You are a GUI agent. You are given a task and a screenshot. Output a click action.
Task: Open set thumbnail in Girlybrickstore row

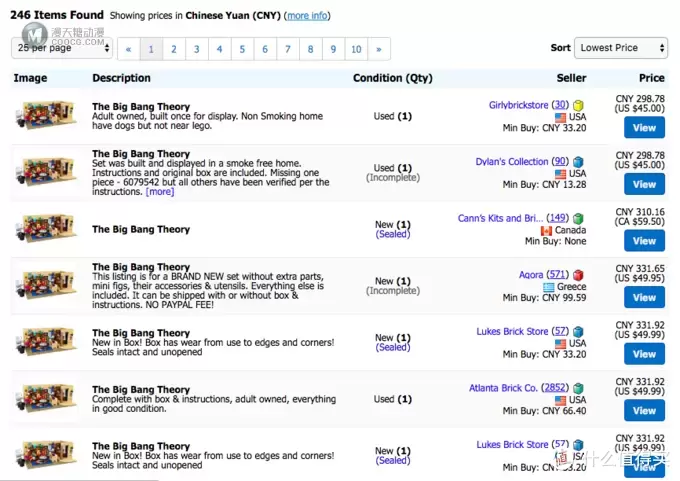tap(46, 115)
